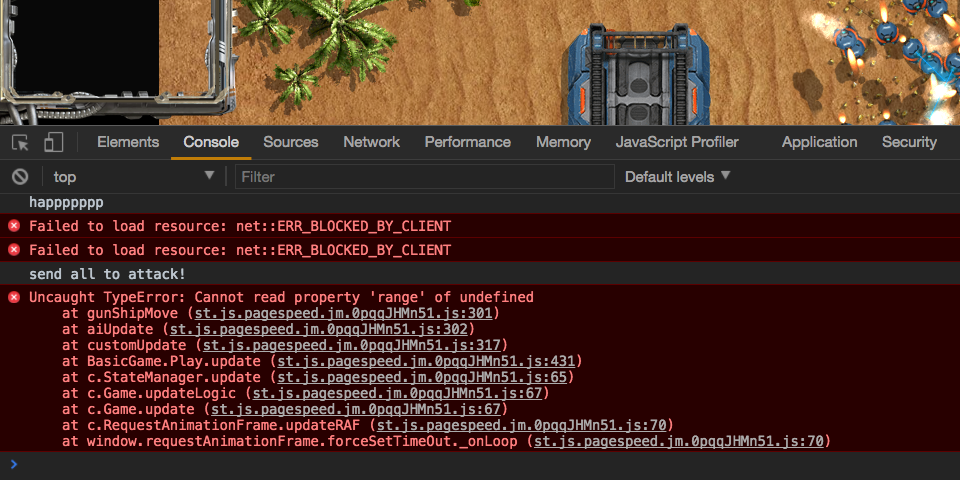Screen dimensions: 960x480
Task: Click the console prompt input line
Action: coord(480,465)
